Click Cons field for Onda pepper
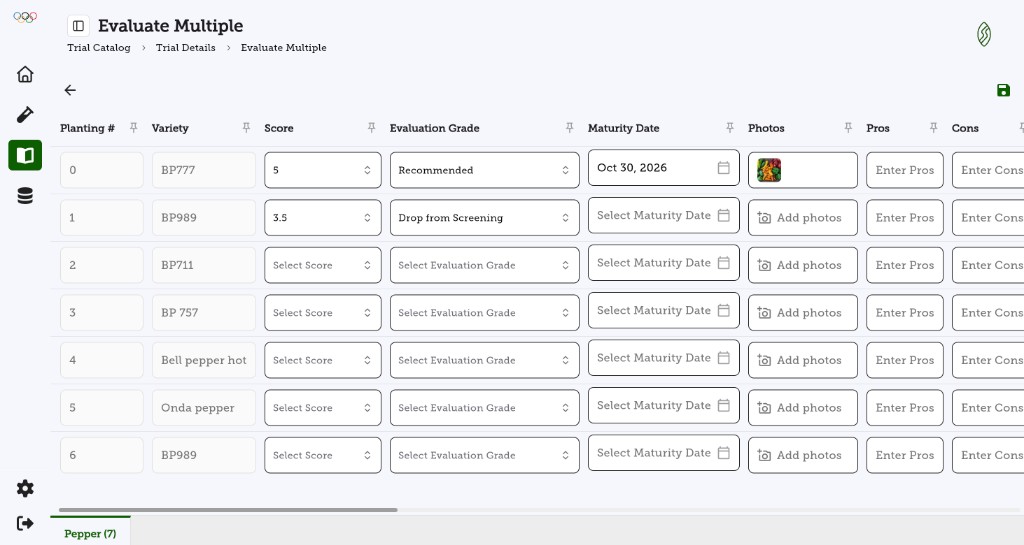Viewport: 1024px width, 545px height. point(988,408)
